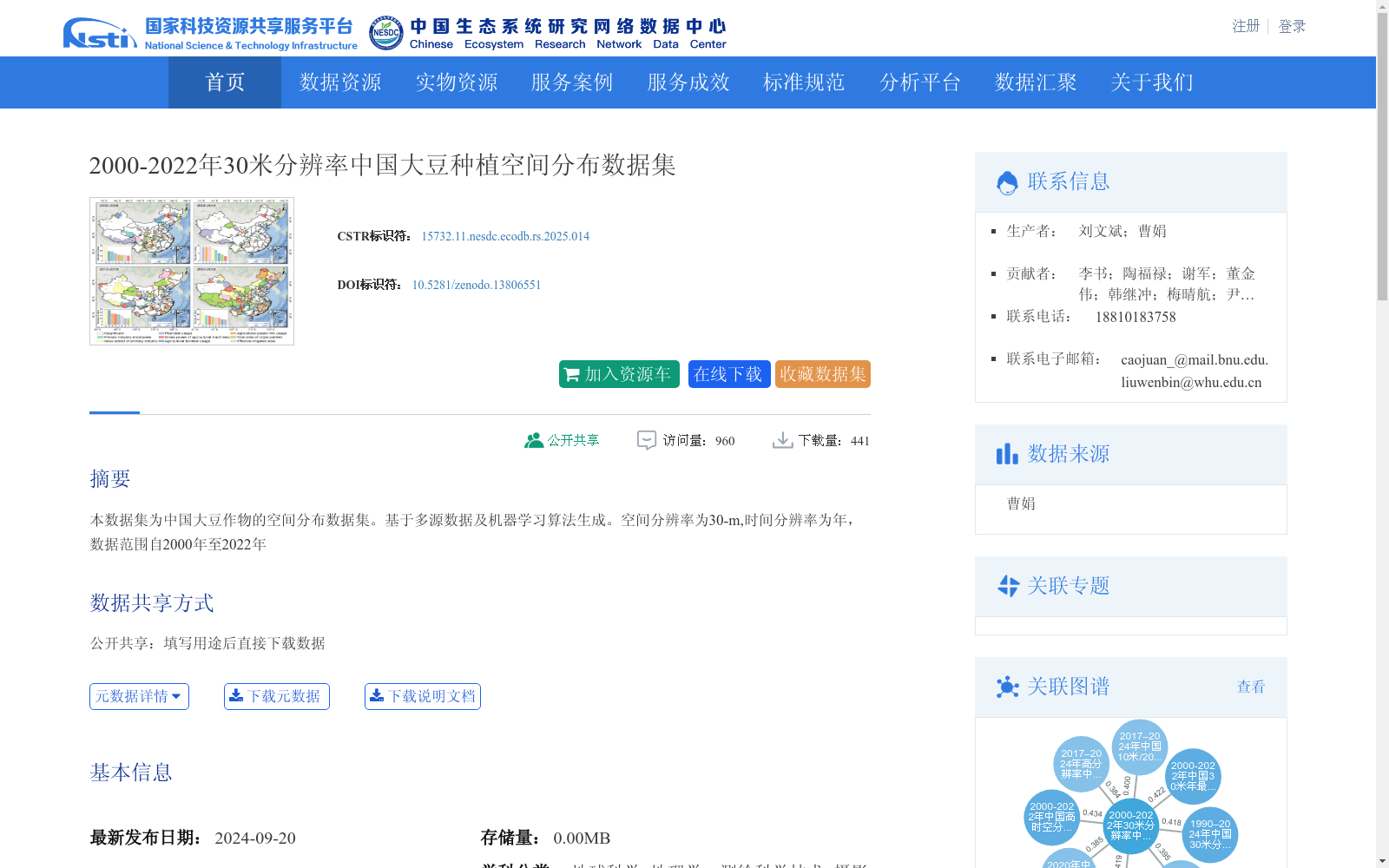Viewport: 1389px width, 868px height.
Task: Open the 分析平台 menu
Action: [x=920, y=82]
